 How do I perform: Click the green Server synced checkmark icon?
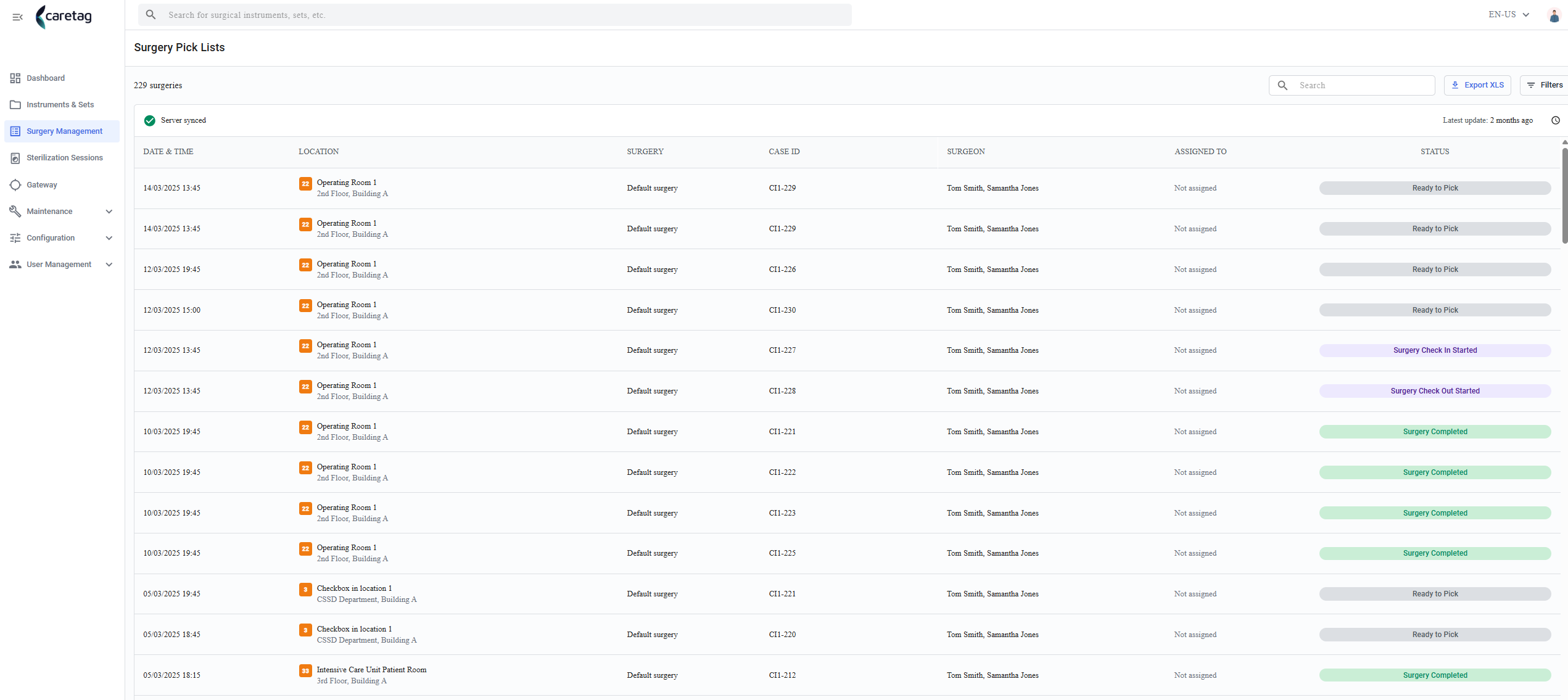tap(150, 120)
